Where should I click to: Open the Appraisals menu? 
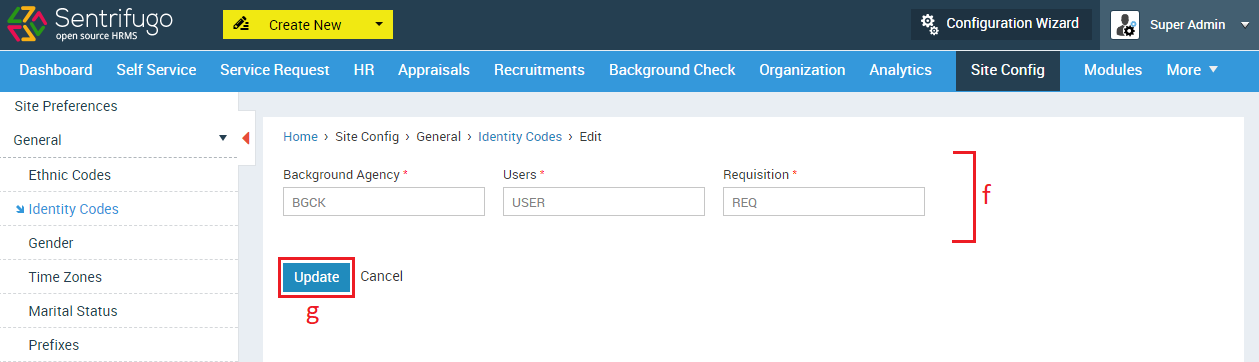coord(434,70)
